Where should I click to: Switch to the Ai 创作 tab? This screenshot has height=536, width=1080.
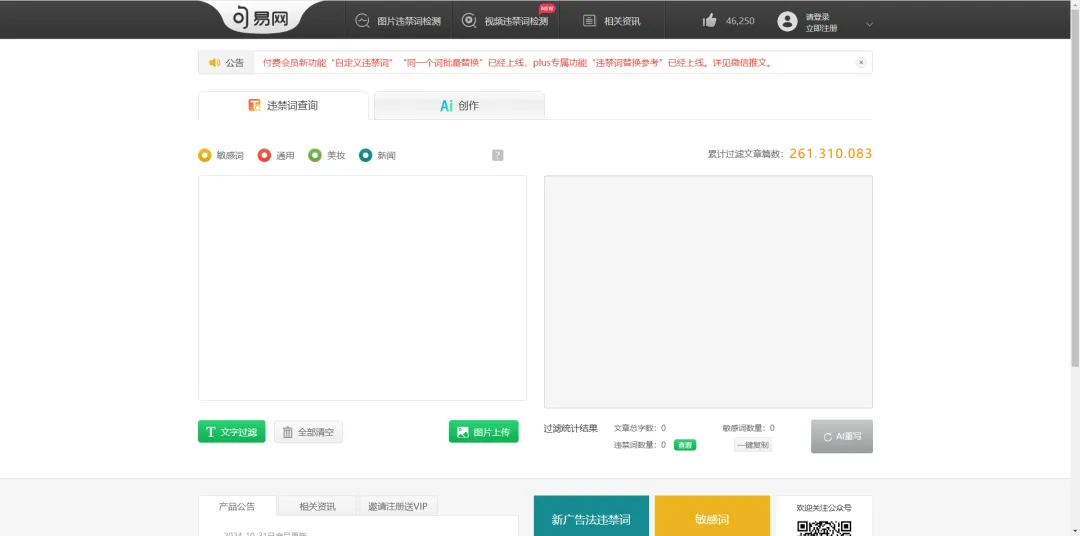[x=459, y=105]
